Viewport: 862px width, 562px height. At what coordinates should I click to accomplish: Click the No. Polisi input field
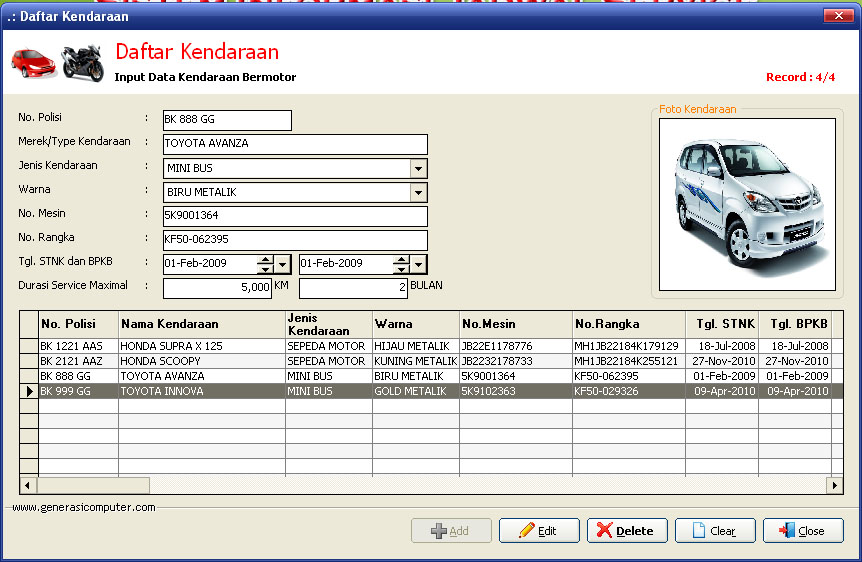point(227,120)
